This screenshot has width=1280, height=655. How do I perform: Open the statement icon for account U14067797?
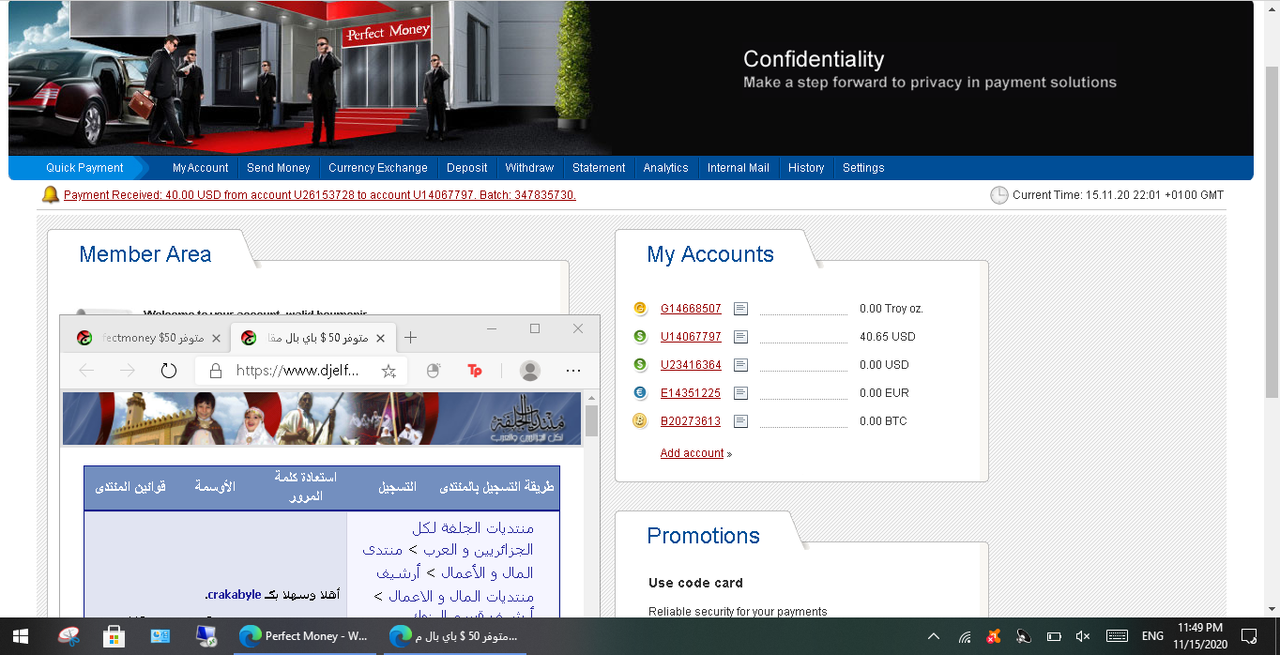pyautogui.click(x=740, y=337)
